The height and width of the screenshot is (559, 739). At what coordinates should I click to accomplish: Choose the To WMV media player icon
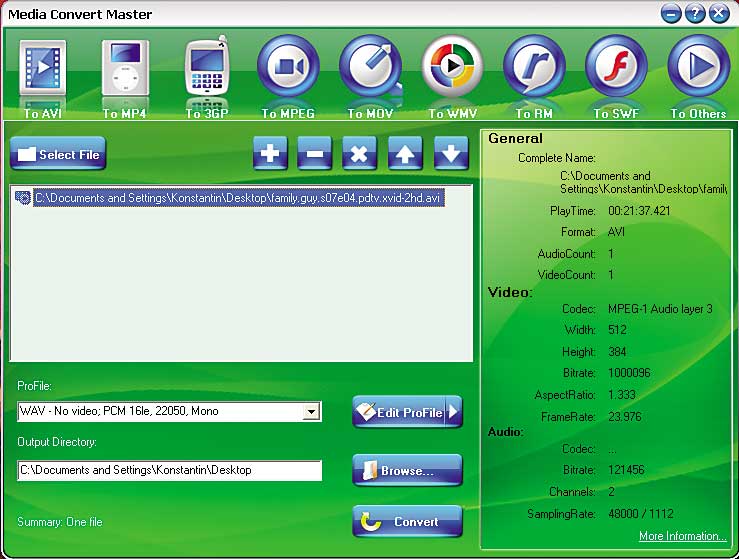452,66
